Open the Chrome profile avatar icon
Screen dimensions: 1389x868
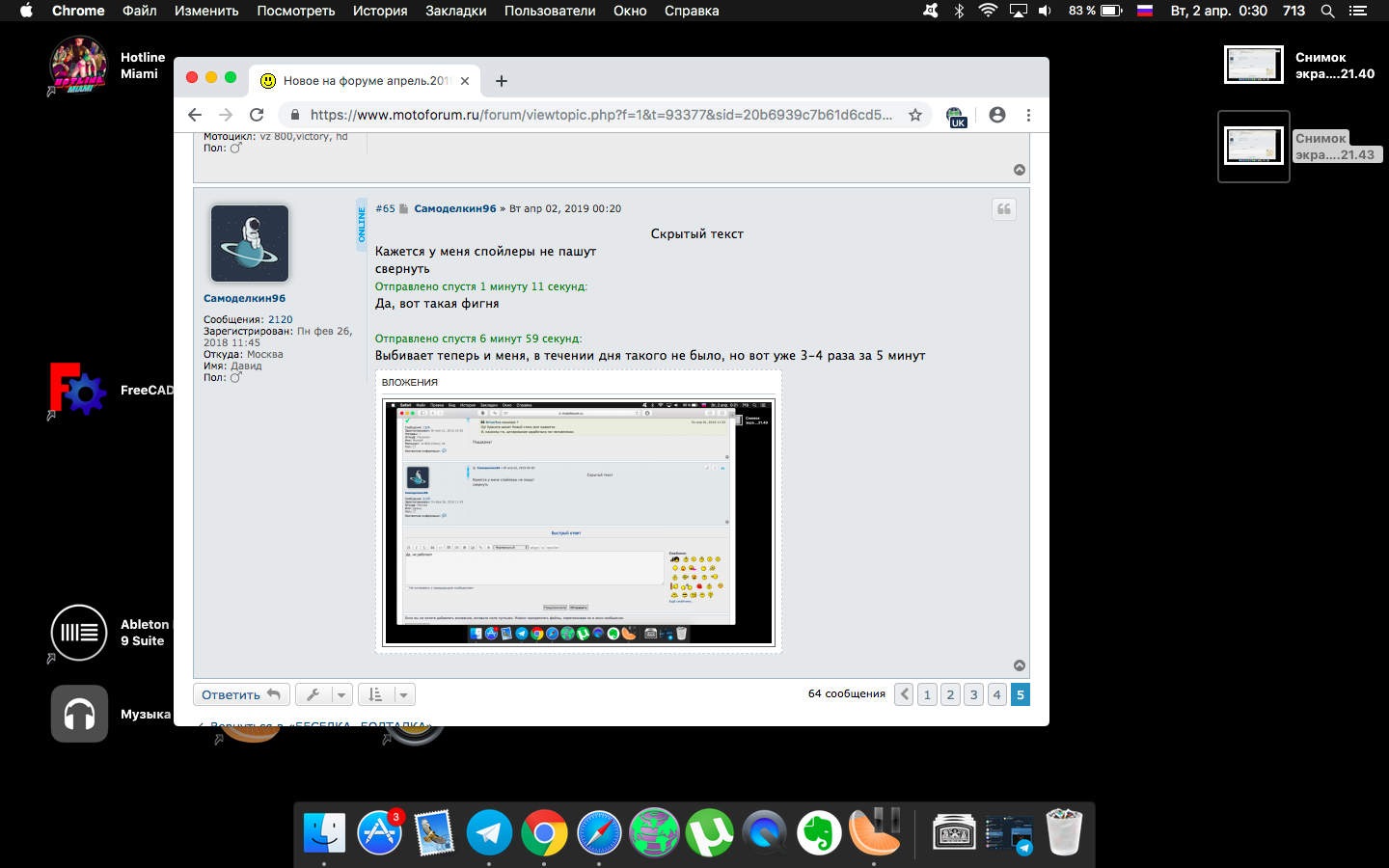[x=997, y=115]
